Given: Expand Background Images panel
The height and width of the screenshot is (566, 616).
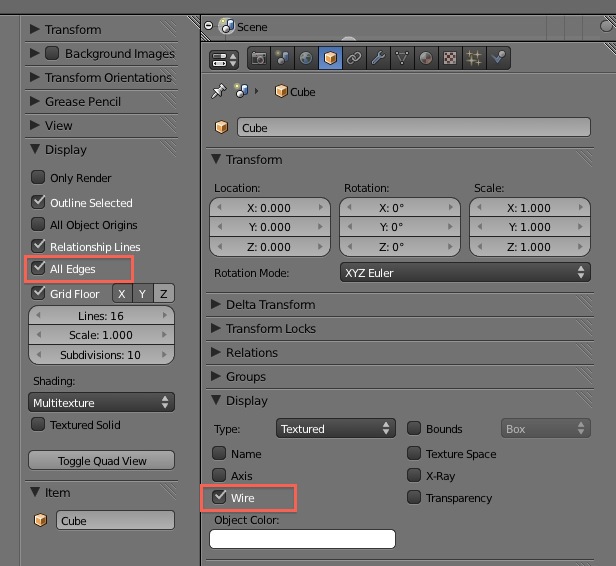Looking at the screenshot, I should coord(35,53).
